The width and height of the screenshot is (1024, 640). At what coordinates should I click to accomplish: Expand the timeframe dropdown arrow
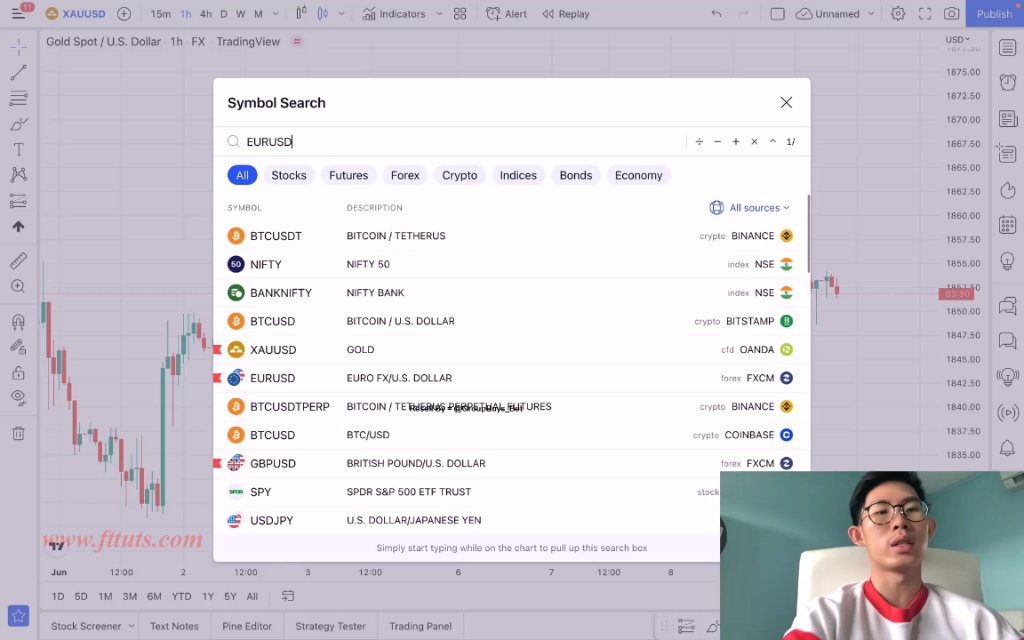pyautogui.click(x=276, y=14)
